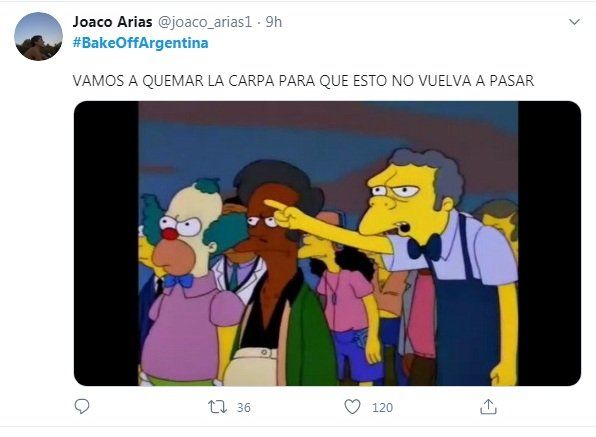Expand the tweet options chevron
Image resolution: width=596 pixels, height=437 pixels.
click(x=574, y=22)
